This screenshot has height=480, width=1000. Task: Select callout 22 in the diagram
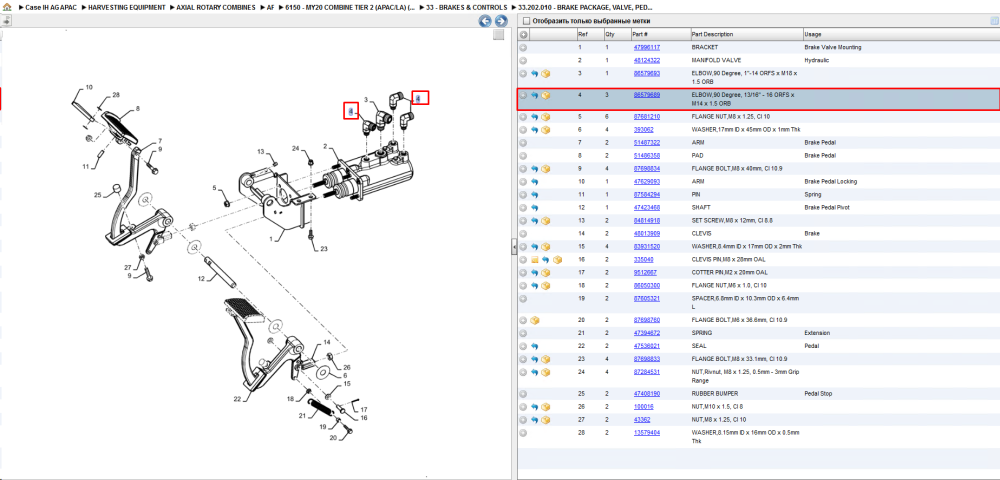tap(237, 400)
